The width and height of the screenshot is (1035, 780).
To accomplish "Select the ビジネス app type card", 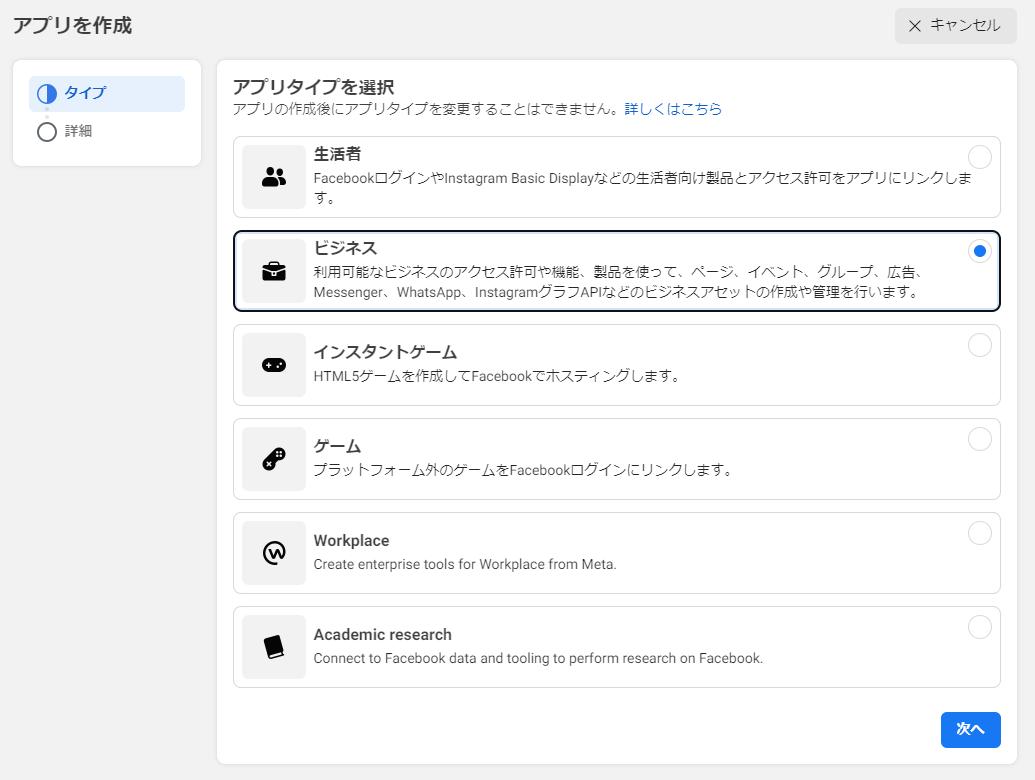I will pyautogui.click(x=616, y=270).
